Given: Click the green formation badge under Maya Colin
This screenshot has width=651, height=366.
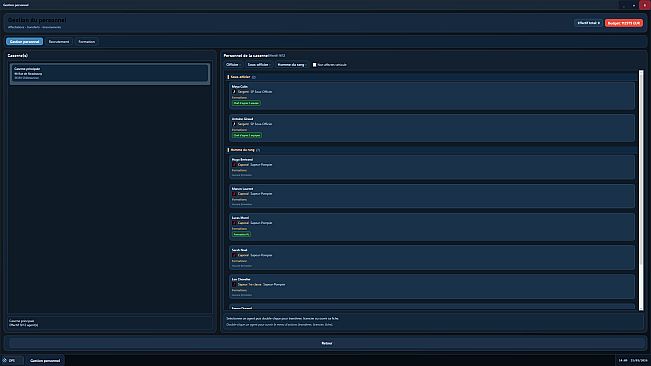Looking at the screenshot, I should [x=246, y=103].
